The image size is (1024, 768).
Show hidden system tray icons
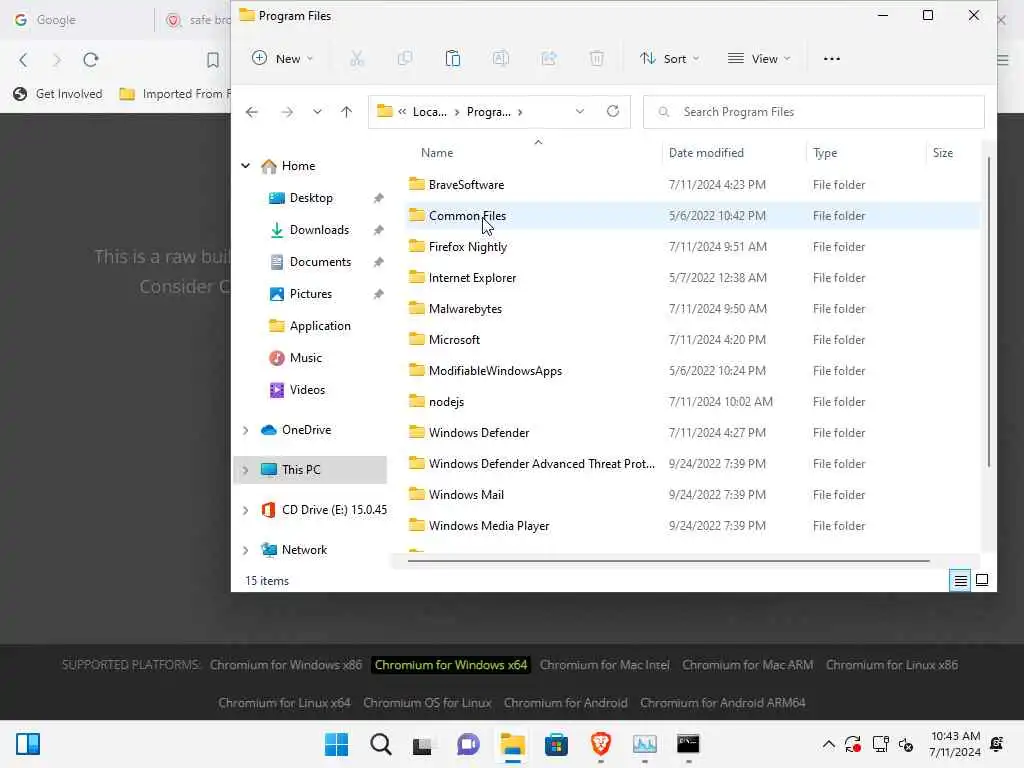[828, 744]
